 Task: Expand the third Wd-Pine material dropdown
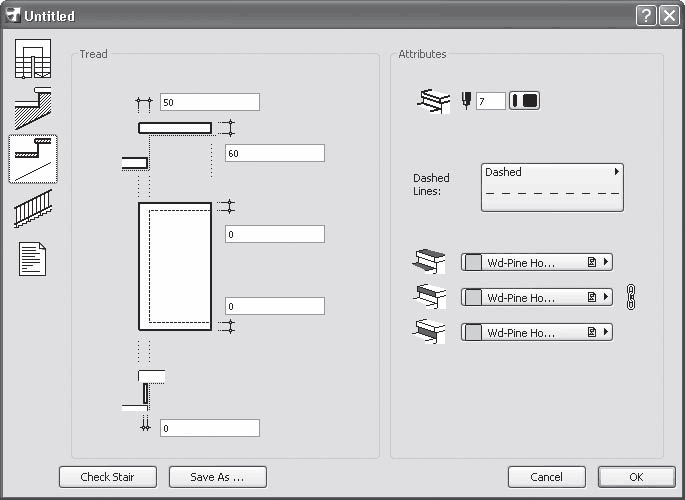pos(536,332)
